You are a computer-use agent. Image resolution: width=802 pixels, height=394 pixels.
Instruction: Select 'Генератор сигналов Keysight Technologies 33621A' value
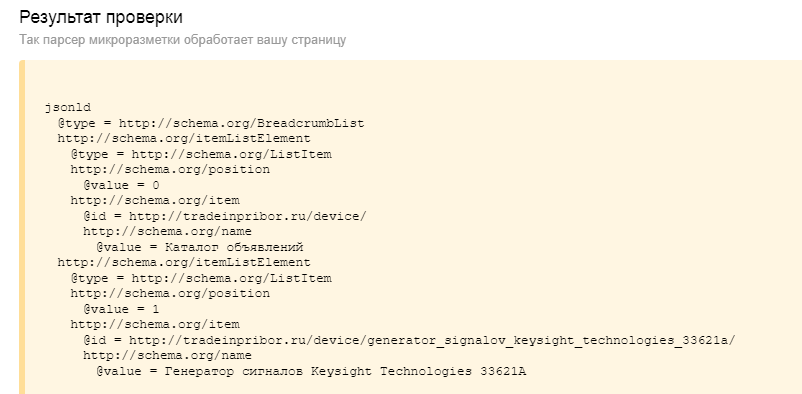coord(345,371)
